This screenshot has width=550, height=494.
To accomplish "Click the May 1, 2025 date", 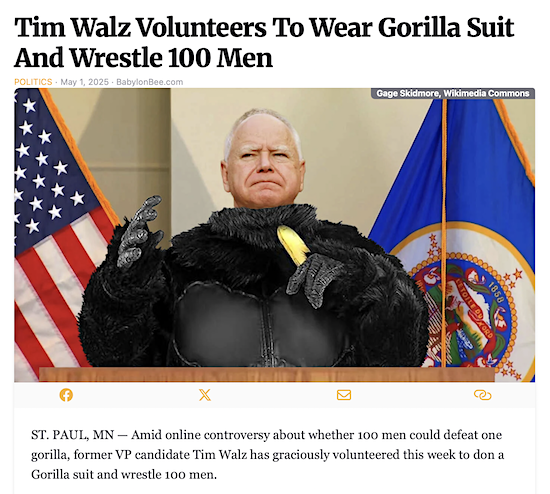I will pos(85,82).
